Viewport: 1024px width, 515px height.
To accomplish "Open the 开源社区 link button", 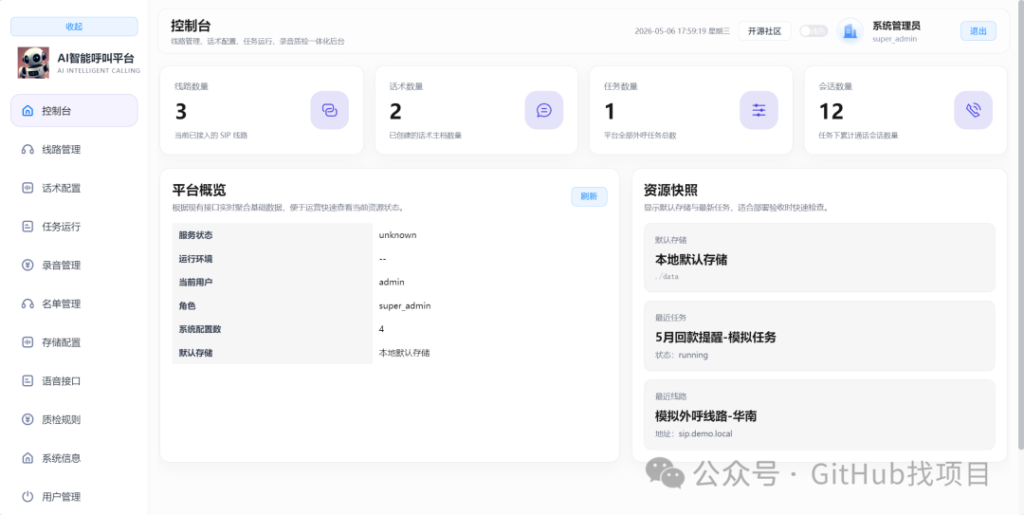I will tap(765, 31).
